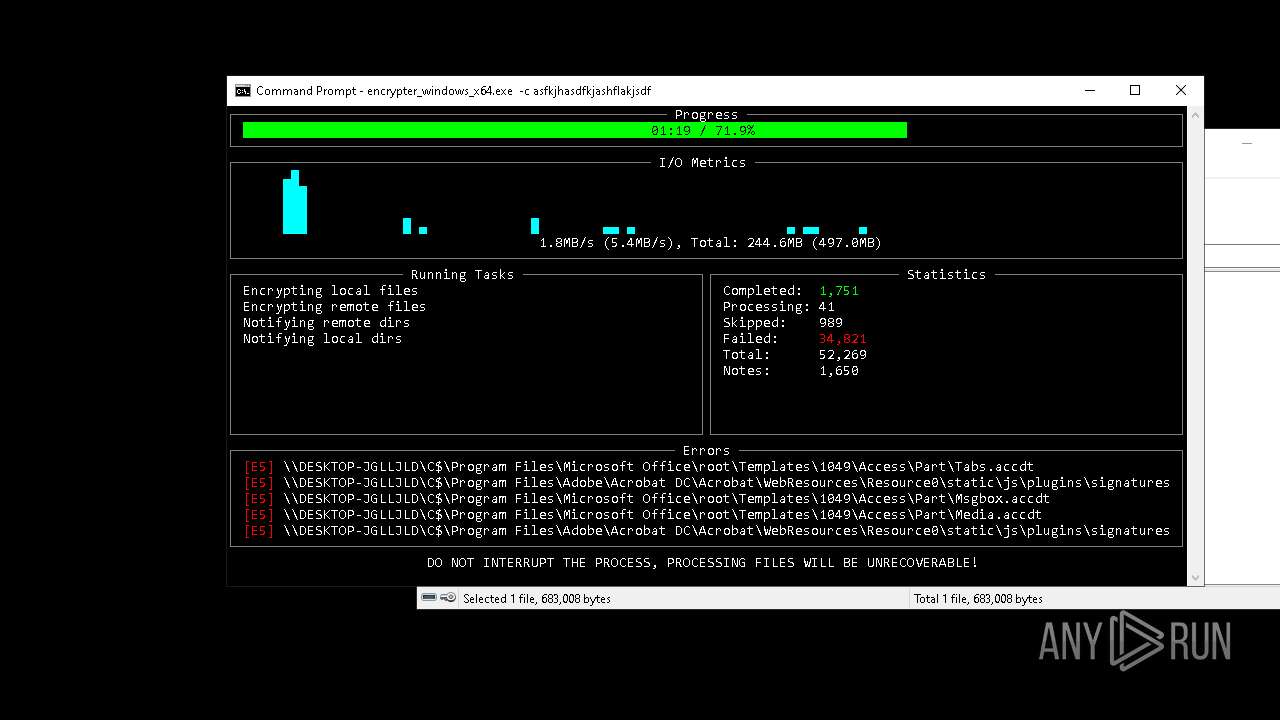Click the I/O Metrics section heading
Viewport: 1280px width, 720px height.
[x=702, y=163]
